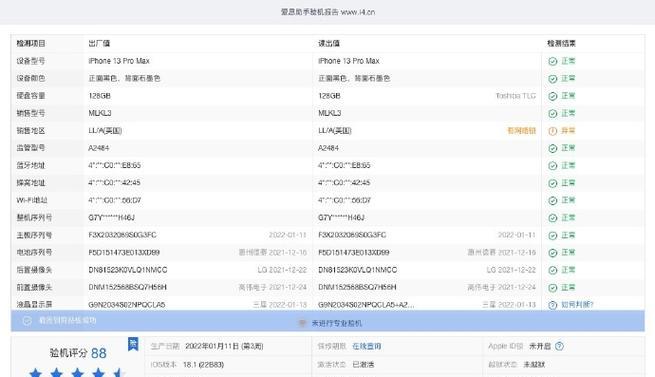Click the 已激活 activation status value
The height and width of the screenshot is (377, 655).
[x=363, y=364]
